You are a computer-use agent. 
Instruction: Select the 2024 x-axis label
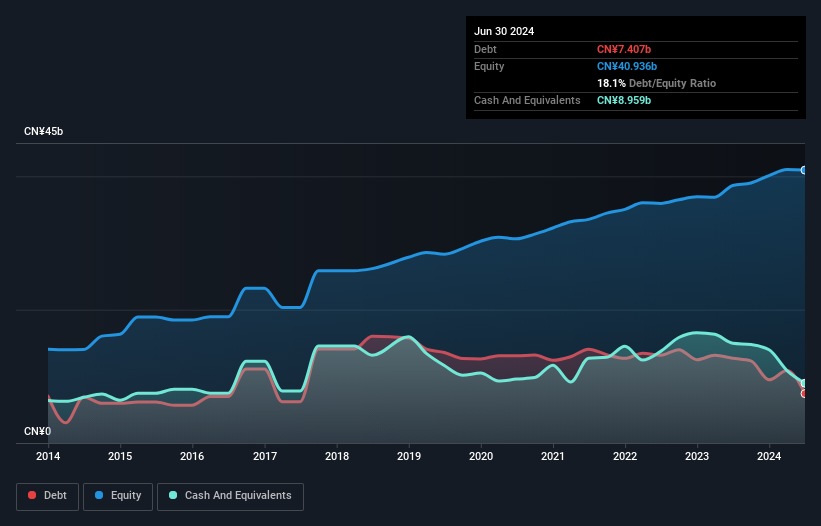769,456
